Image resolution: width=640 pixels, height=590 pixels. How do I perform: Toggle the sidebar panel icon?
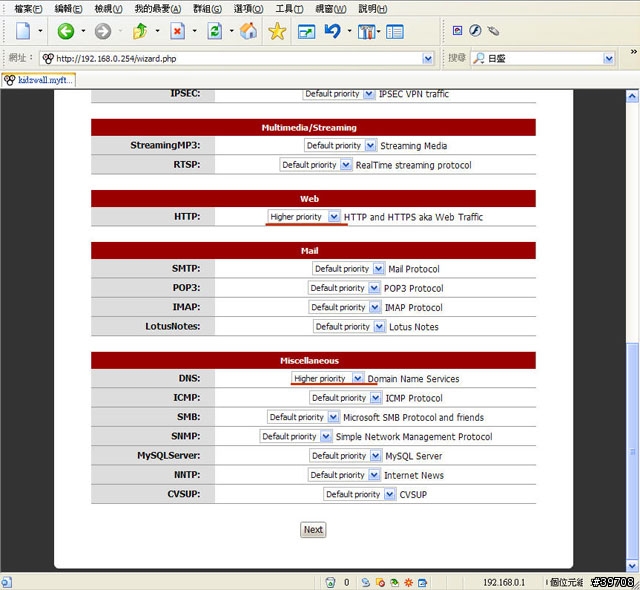(395, 32)
